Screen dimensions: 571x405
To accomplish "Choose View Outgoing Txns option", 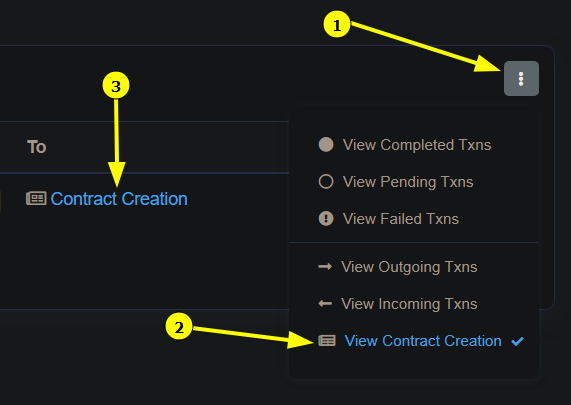I will point(414,267).
